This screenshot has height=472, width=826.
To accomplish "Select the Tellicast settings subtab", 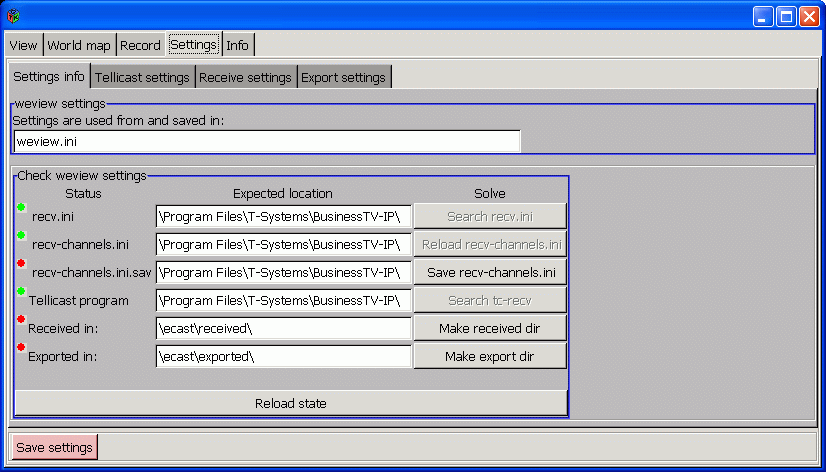I will 142,77.
